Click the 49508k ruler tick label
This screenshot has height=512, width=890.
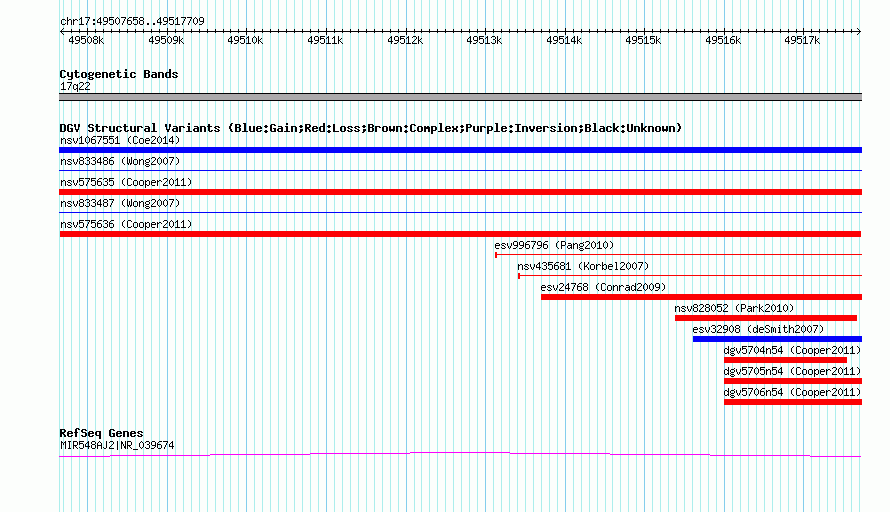[x=86, y=40]
